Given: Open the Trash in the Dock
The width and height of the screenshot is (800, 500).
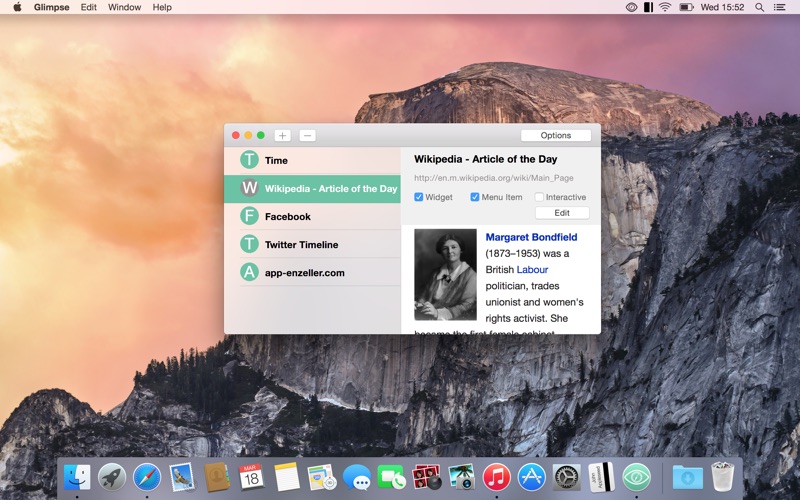Looking at the screenshot, I should click(722, 477).
